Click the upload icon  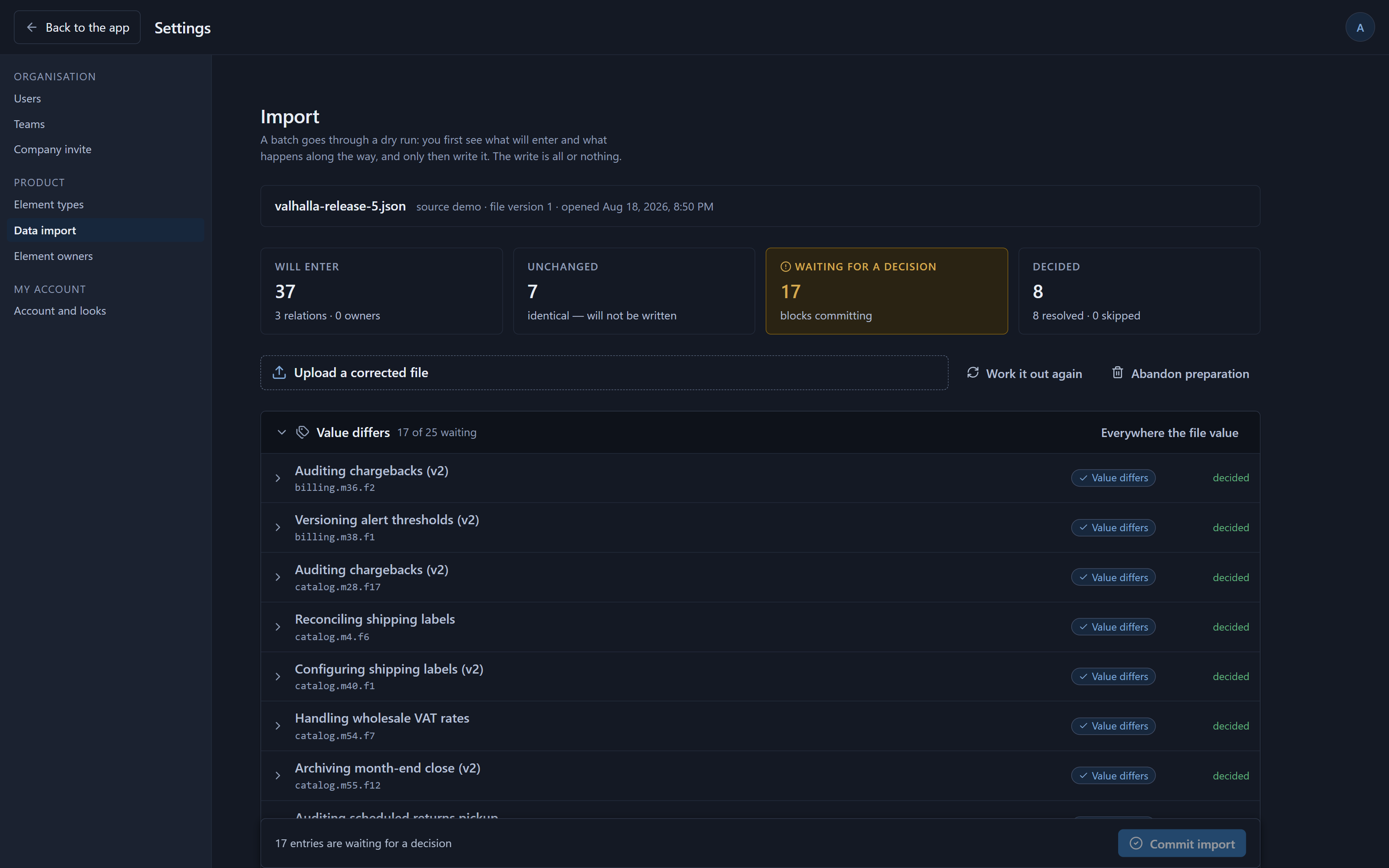point(279,372)
